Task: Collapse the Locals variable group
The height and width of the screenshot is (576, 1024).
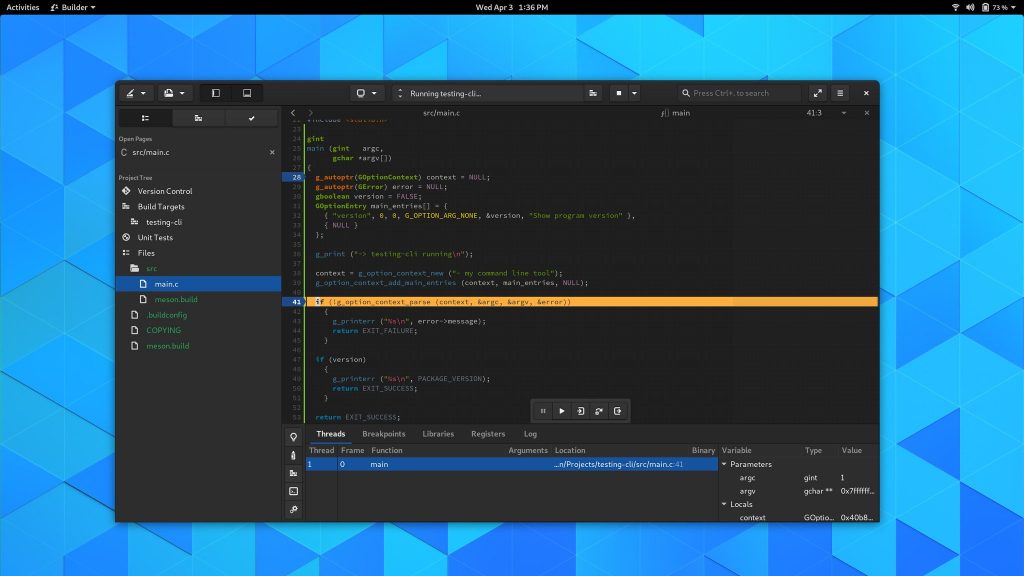Action: 724,504
